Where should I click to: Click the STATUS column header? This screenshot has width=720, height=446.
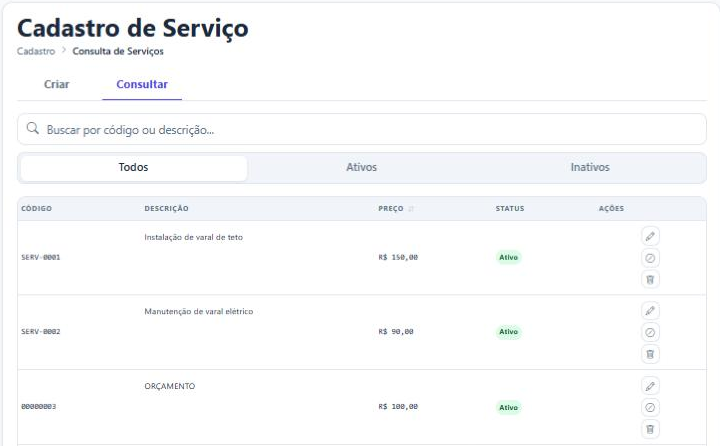pos(510,209)
